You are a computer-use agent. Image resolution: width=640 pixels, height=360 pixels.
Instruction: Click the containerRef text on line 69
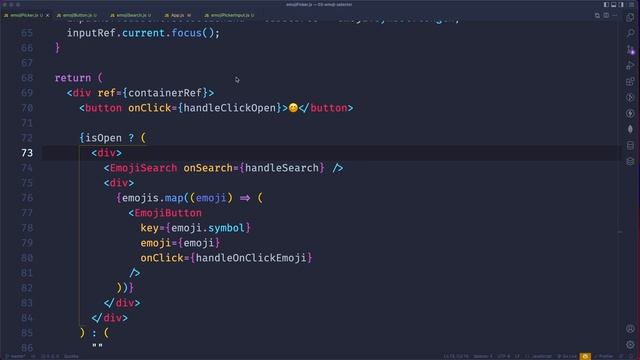(165, 93)
